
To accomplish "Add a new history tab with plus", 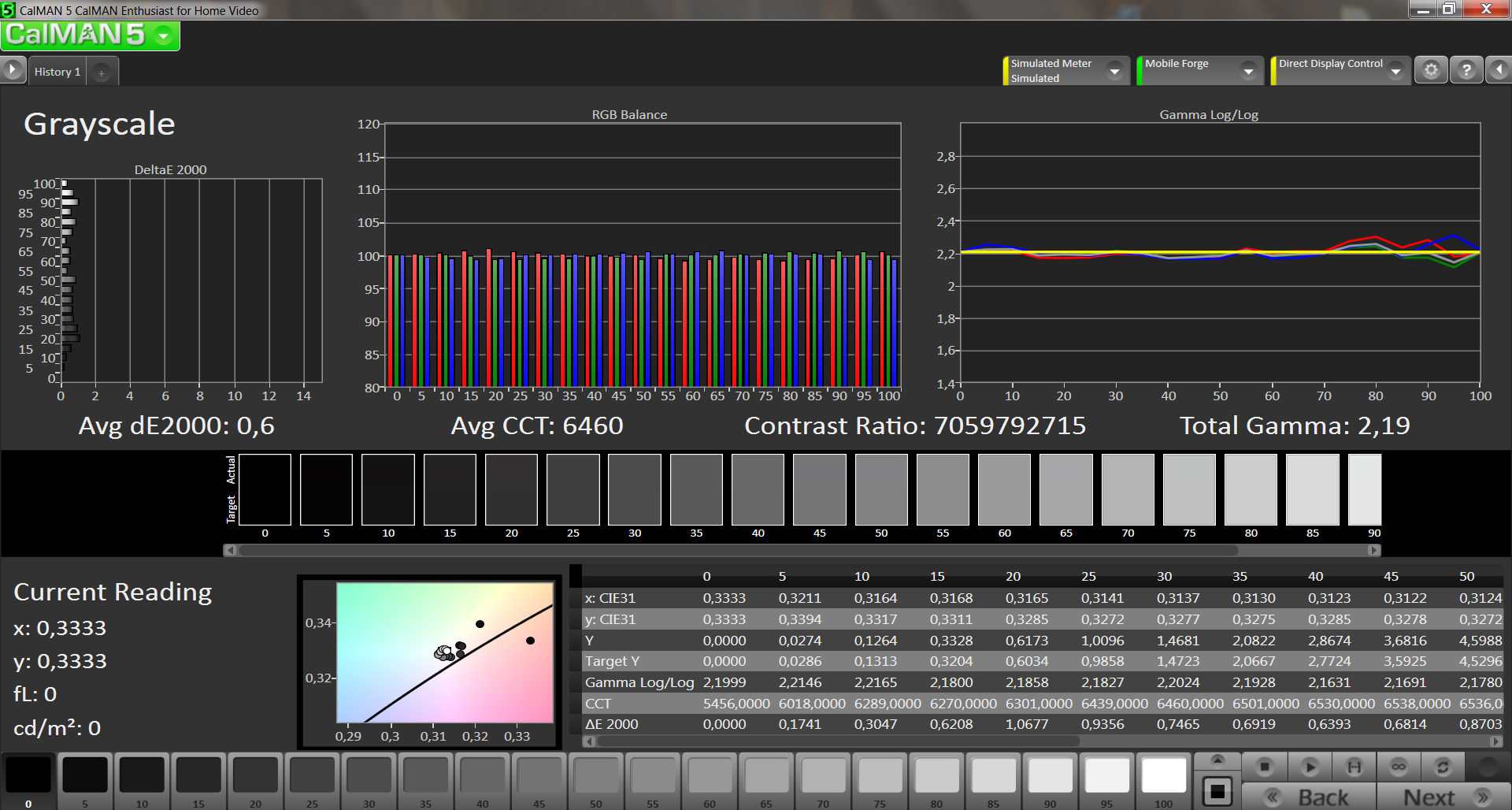I will coord(102,72).
